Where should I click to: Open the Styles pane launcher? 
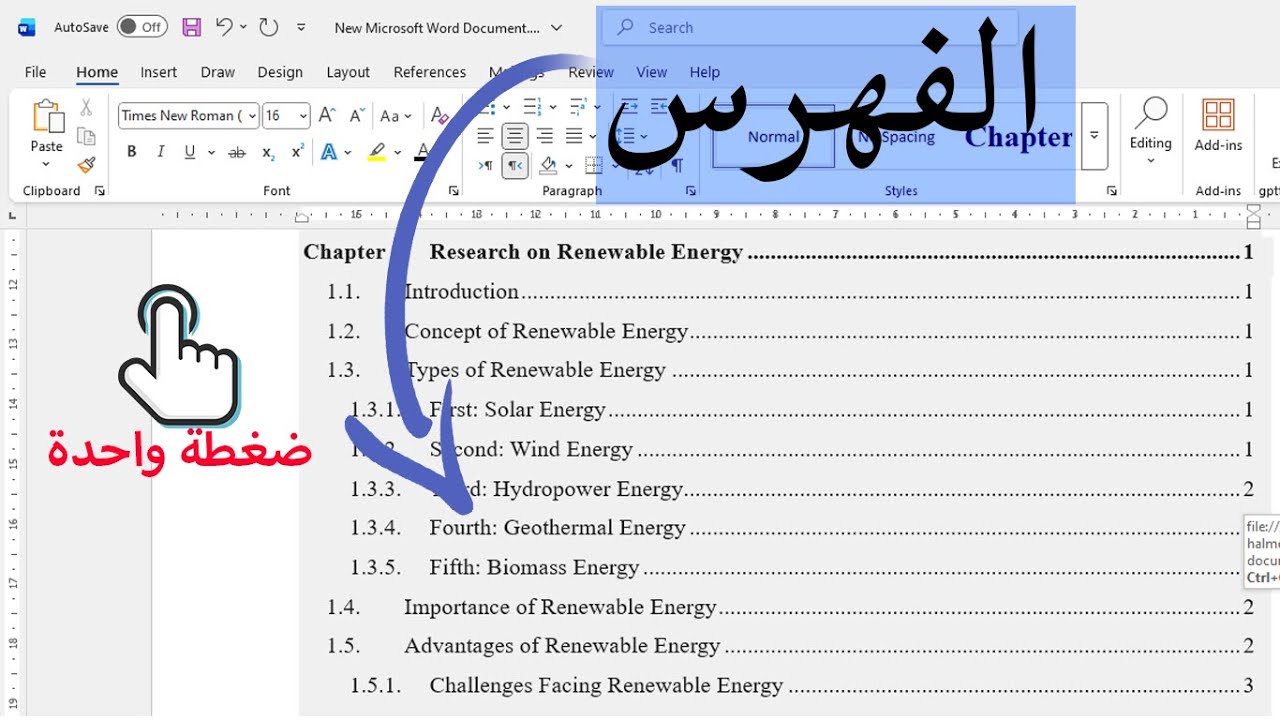click(1112, 191)
